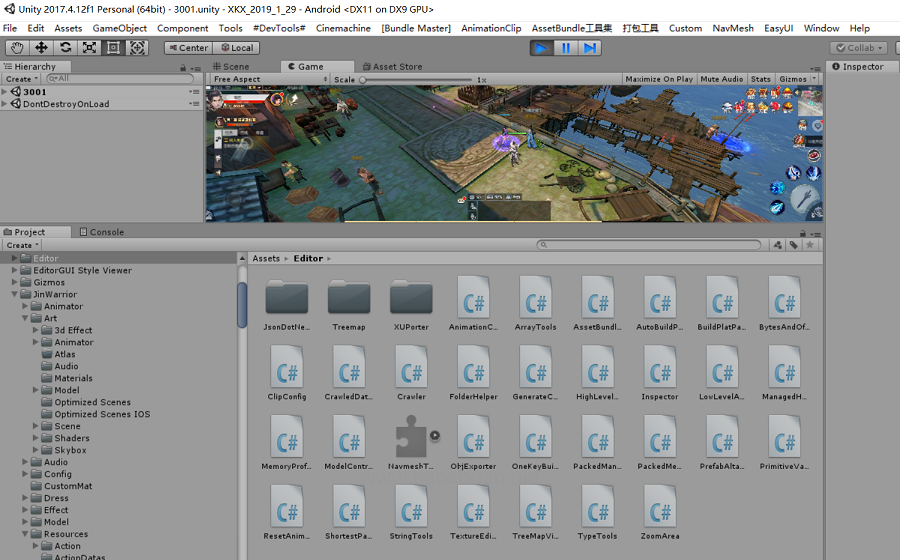Expand the 3001 scene in Hierarchy
The width and height of the screenshot is (900, 560).
5,92
